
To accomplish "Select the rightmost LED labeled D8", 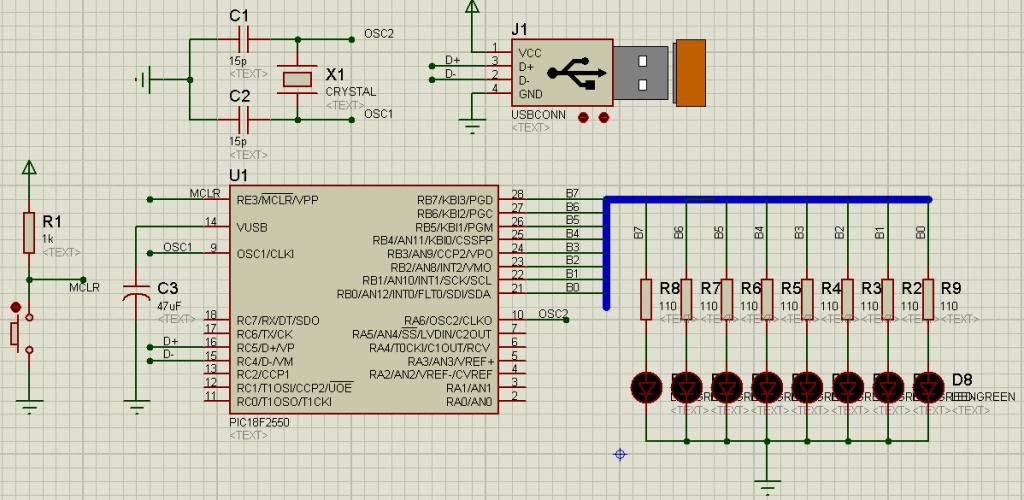I will click(928, 387).
